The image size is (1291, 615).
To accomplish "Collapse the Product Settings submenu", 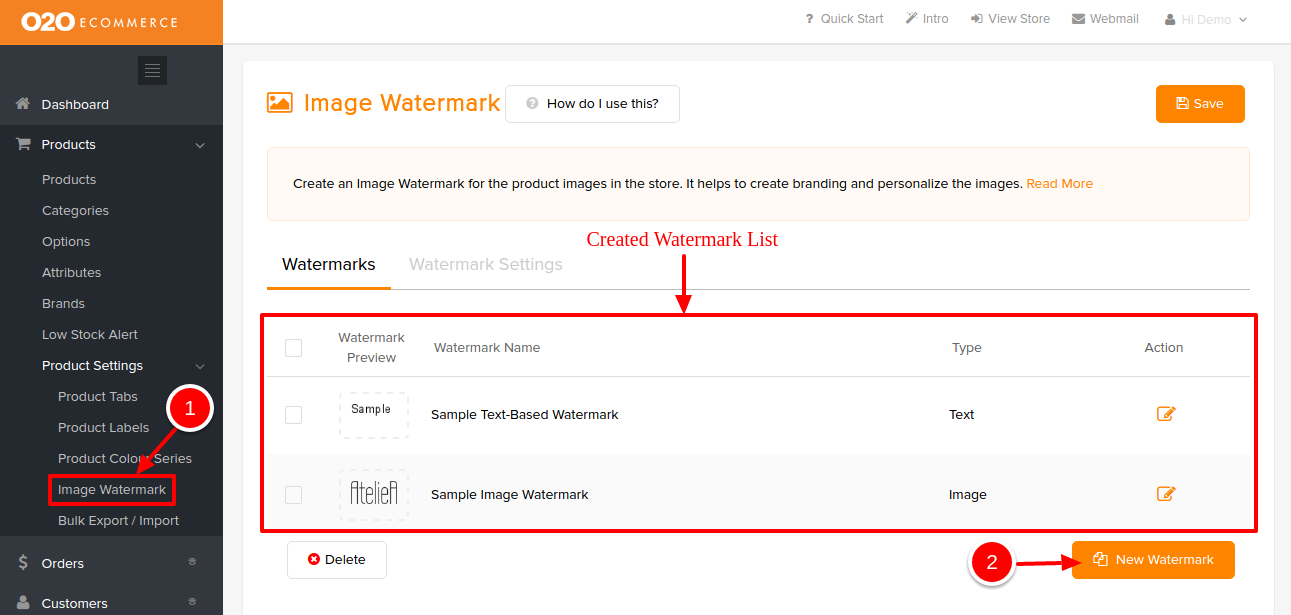I will 200,365.
